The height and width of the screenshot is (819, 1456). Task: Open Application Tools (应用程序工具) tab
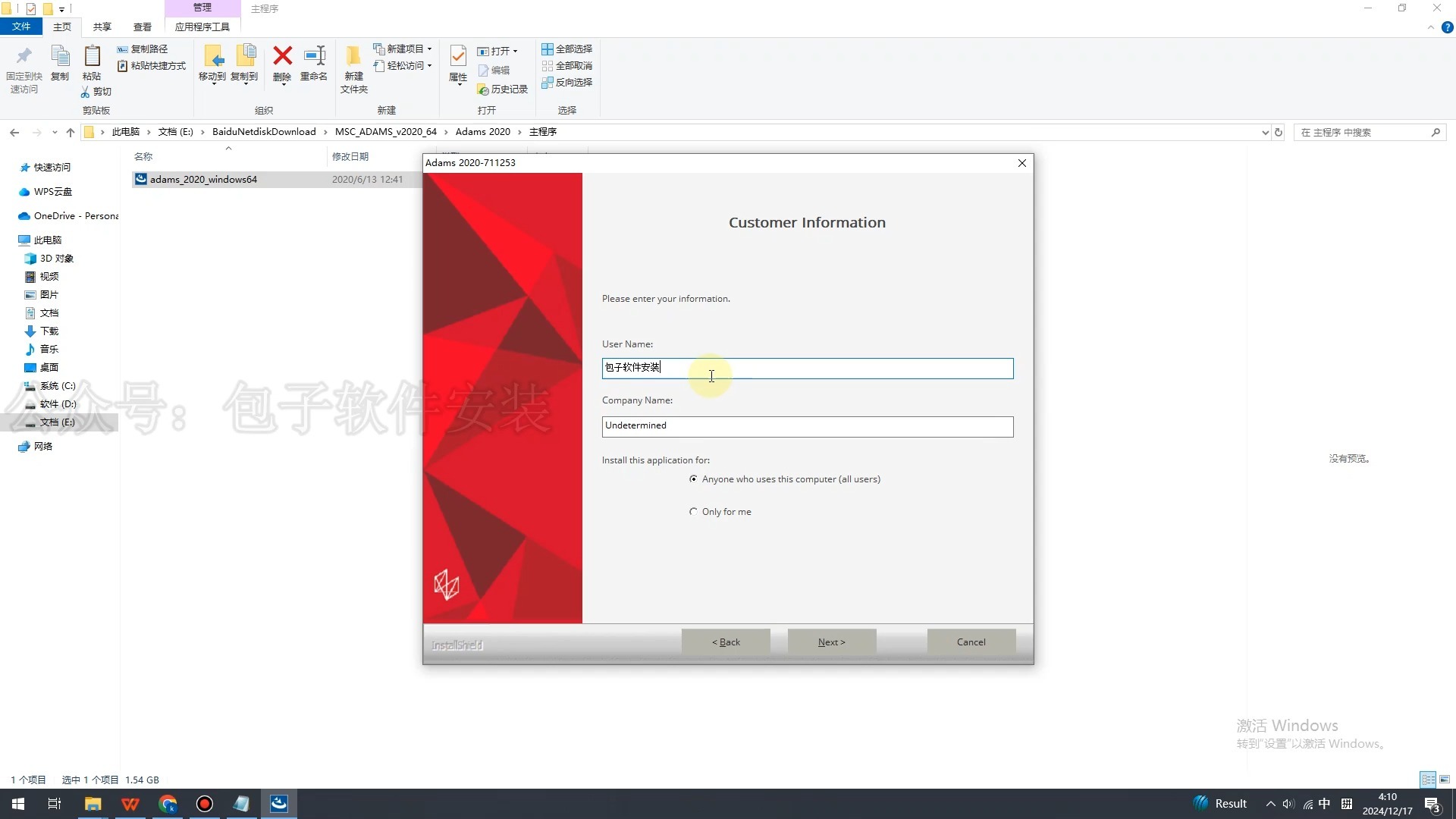(202, 27)
